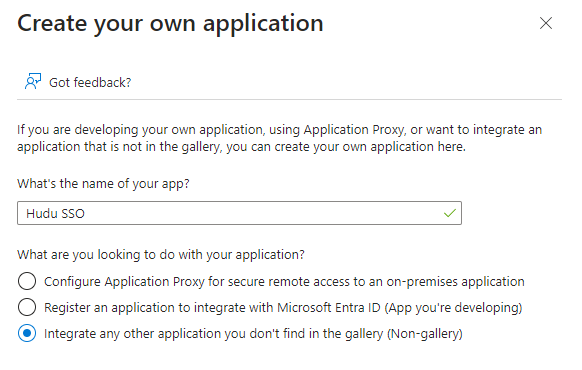This screenshot has width=582, height=370.
Task: Click the Microsoft Entra ID text in second option
Action: pos(329,308)
